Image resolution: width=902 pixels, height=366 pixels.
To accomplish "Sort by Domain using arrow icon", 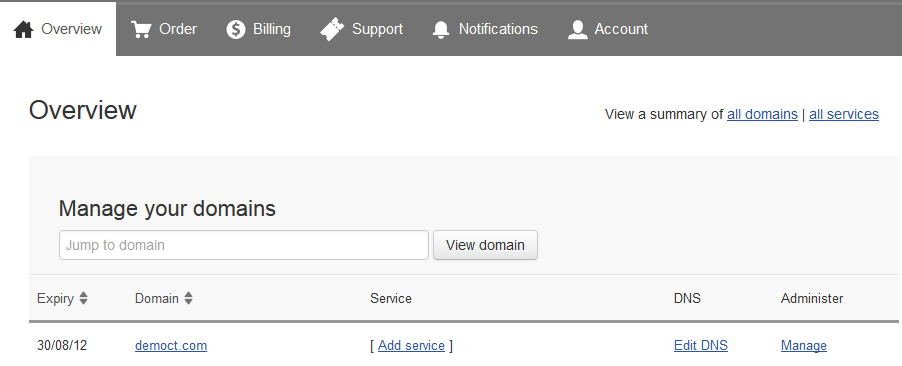I will (x=188, y=298).
